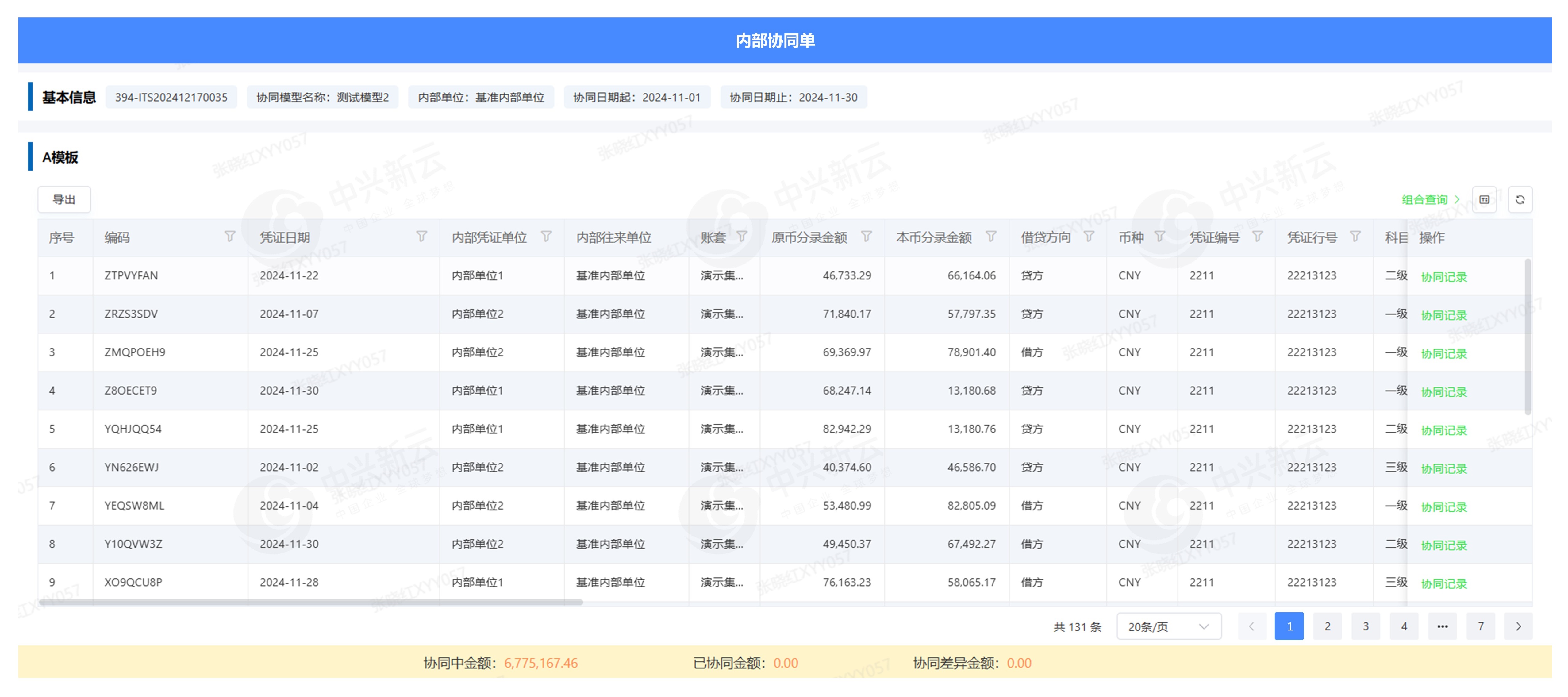Jump to page 7
Screen dimensions: 1568x697
click(x=1480, y=626)
